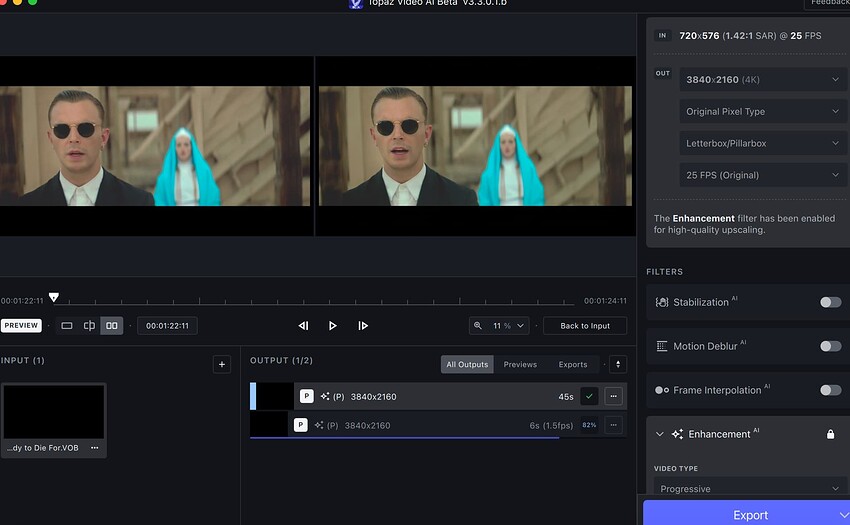Click the right enhanced preview pane
This screenshot has height=525, width=850.
[475, 146]
